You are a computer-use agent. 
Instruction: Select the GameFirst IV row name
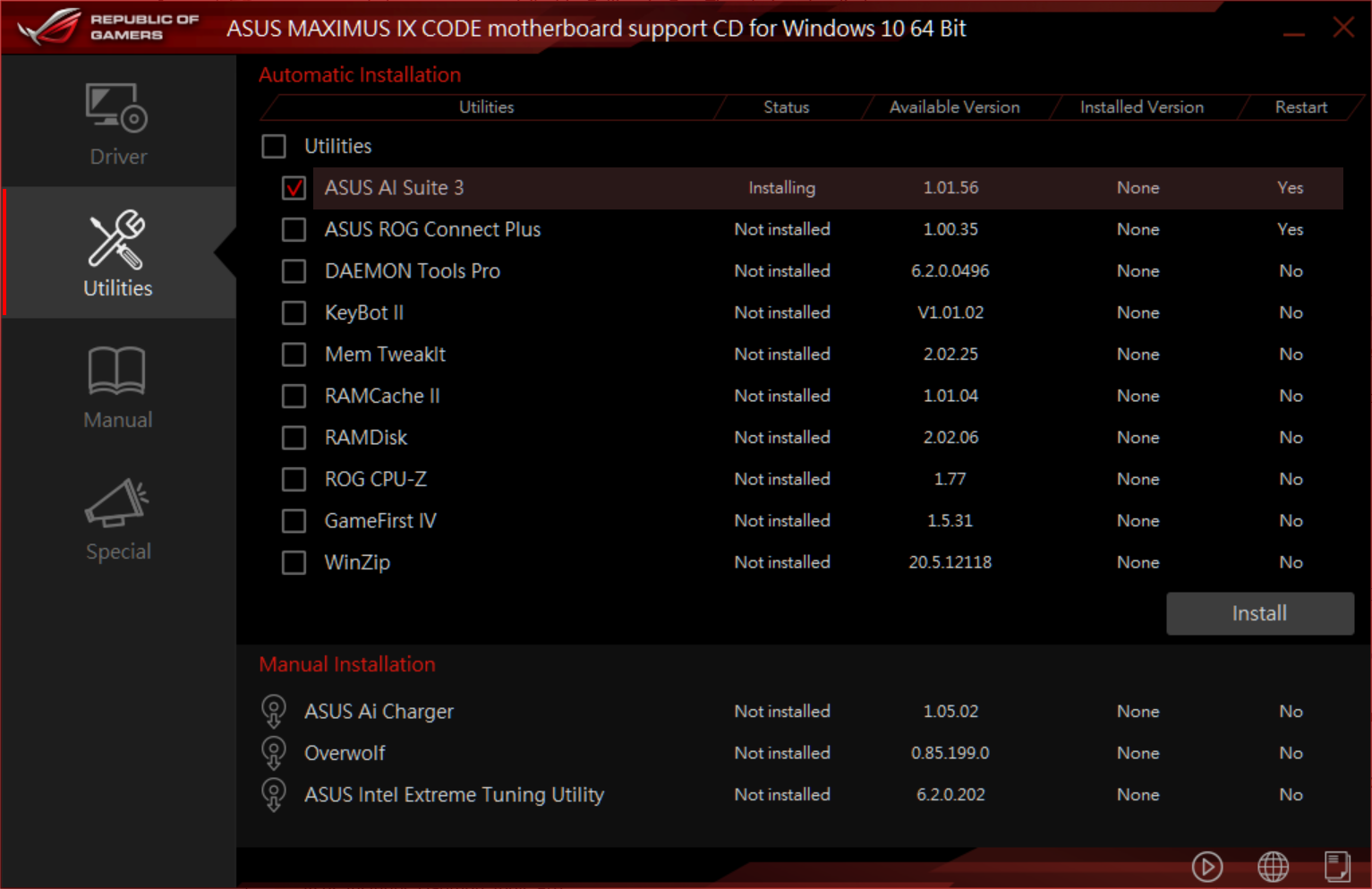coord(380,521)
